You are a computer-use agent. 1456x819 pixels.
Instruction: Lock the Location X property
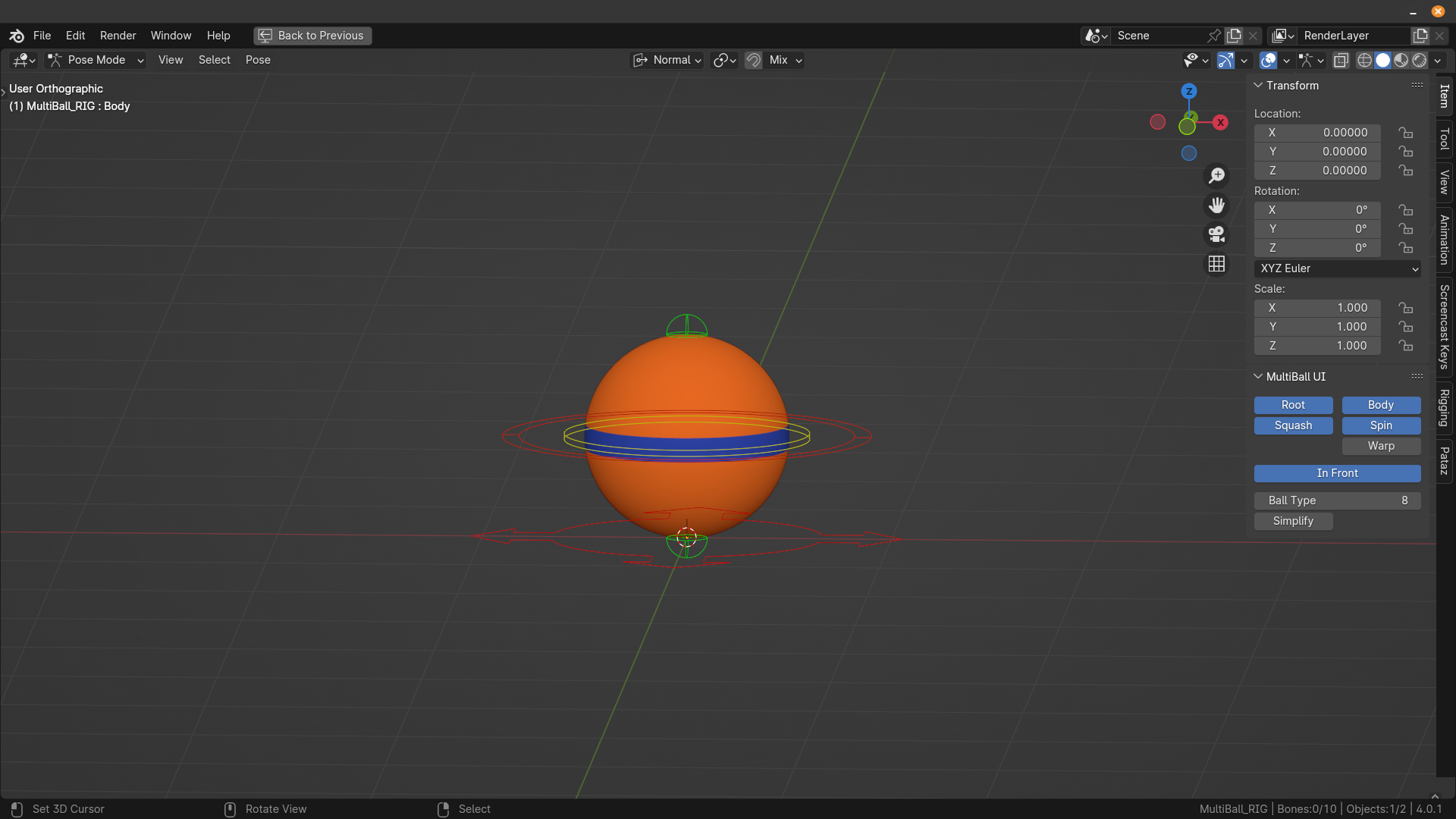click(x=1406, y=133)
